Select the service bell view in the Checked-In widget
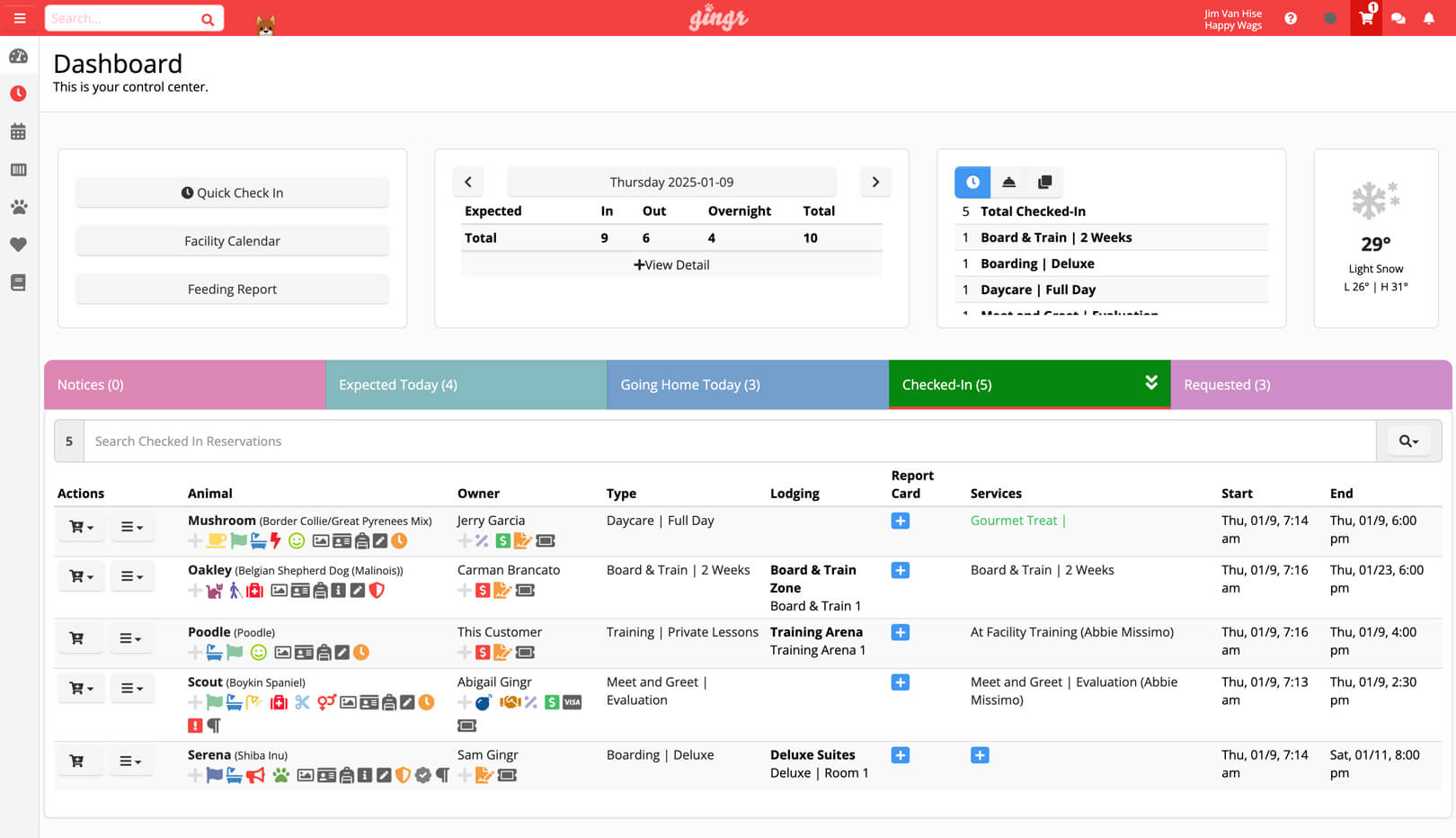 point(1008,182)
